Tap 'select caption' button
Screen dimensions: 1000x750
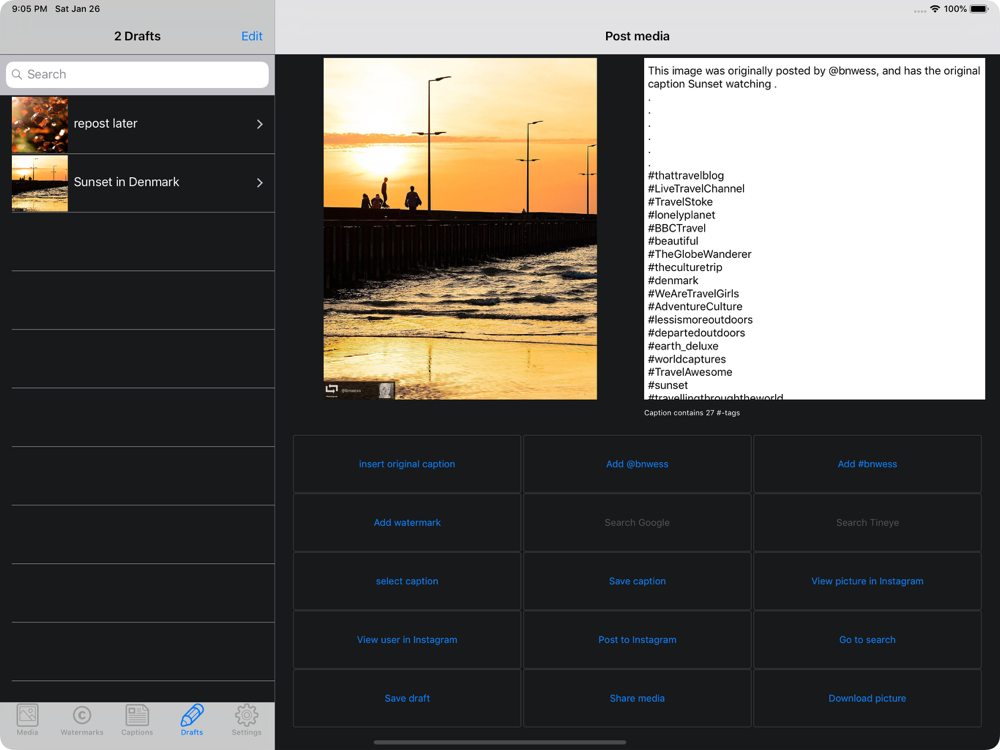pos(407,582)
